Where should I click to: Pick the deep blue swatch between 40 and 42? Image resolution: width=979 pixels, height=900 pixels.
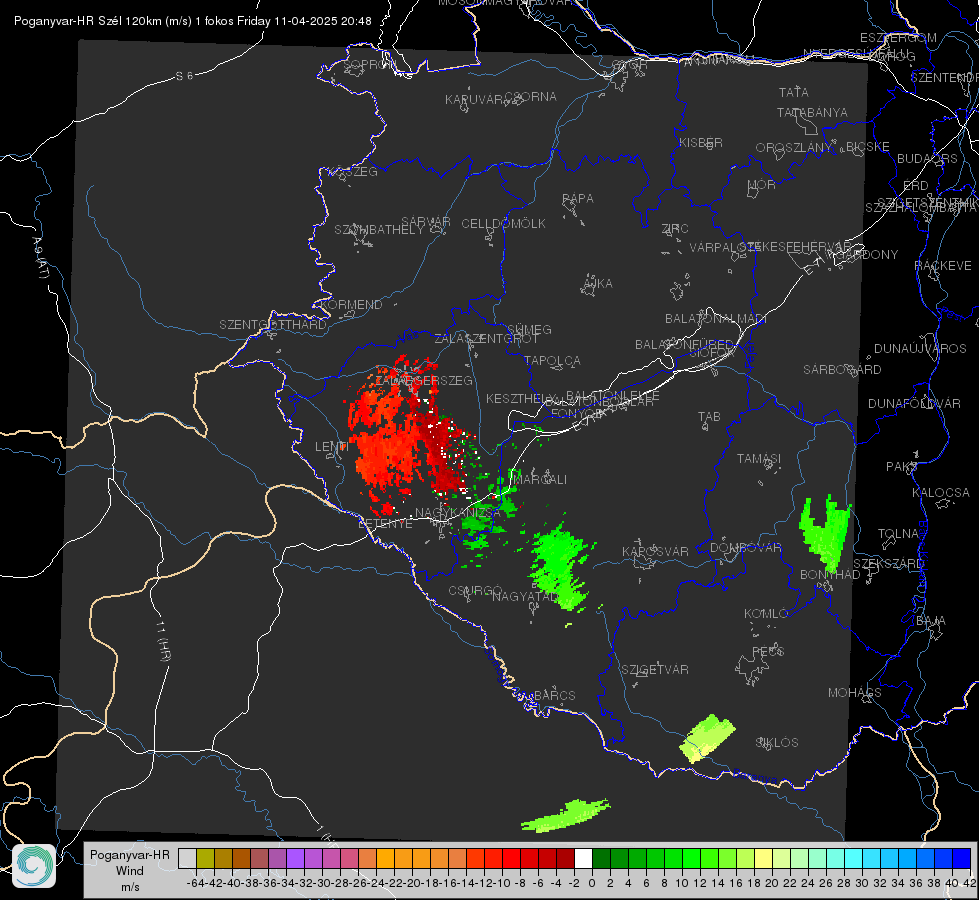click(961, 858)
